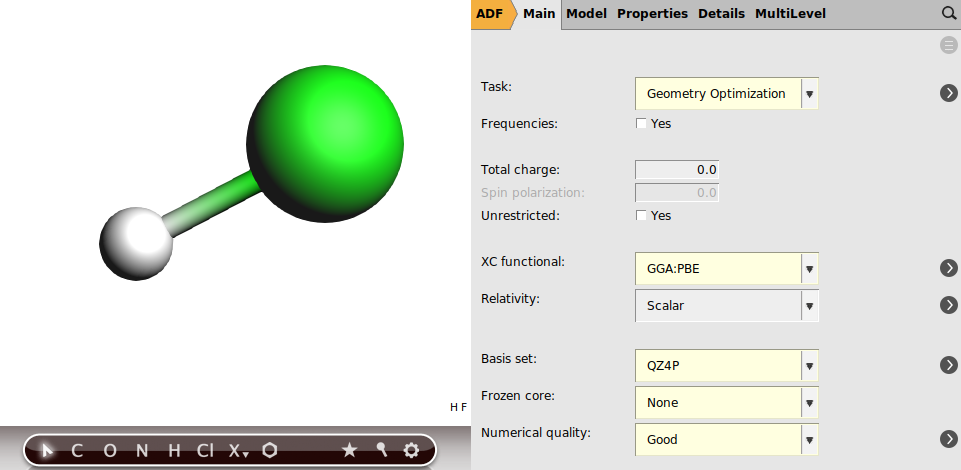Open XC functional details arrow button
Screen dimensions: 961x470
[949, 268]
